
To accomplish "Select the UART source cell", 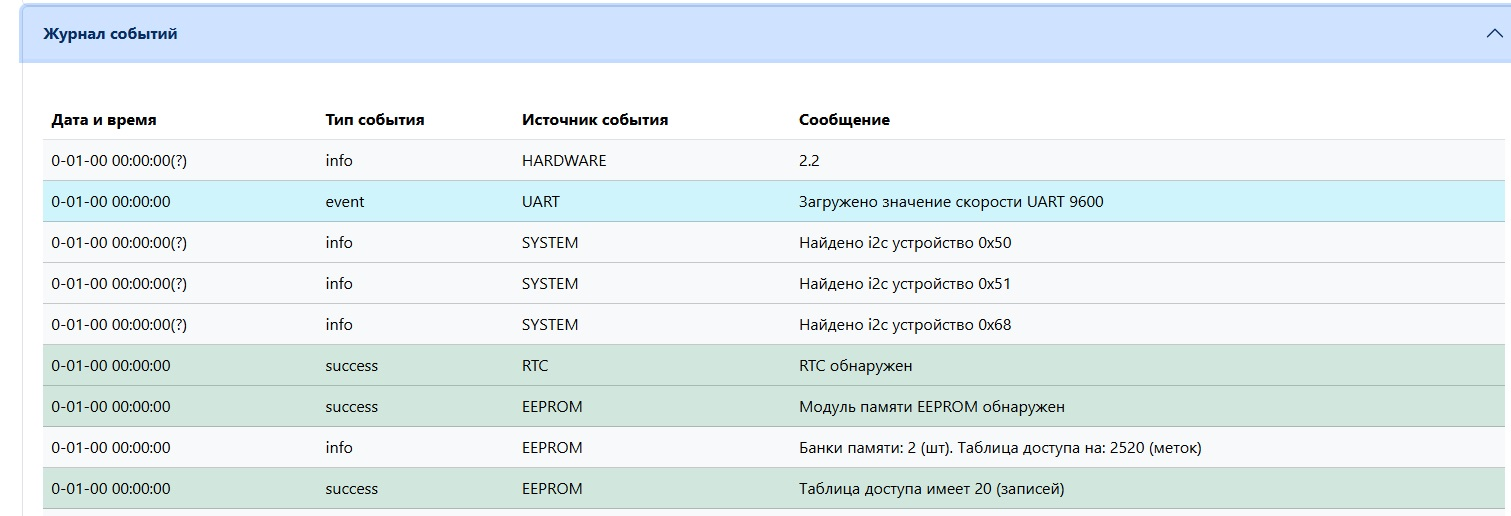I will (541, 202).
